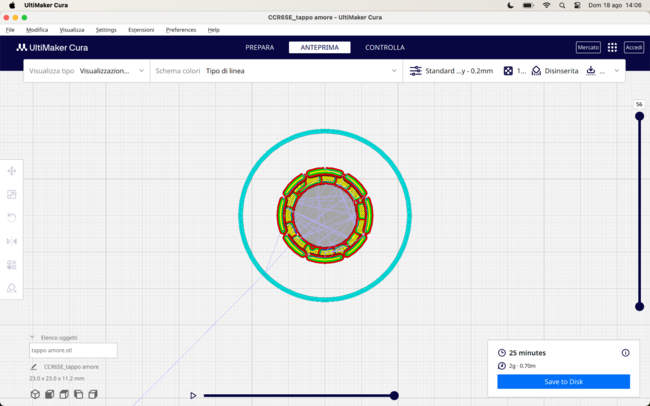Screen dimensions: 650x406
Task: Select the Rotate tool in left toolbar
Action: (12, 217)
